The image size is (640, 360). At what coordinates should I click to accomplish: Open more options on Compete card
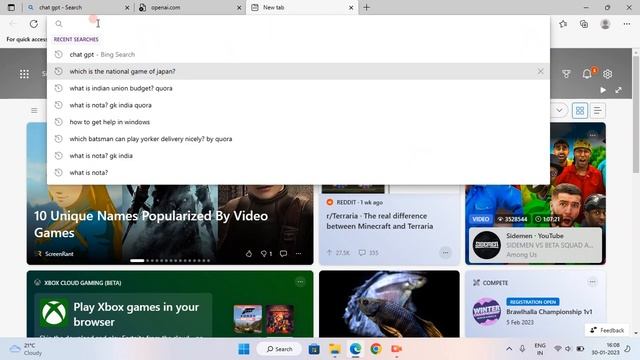tap(592, 282)
